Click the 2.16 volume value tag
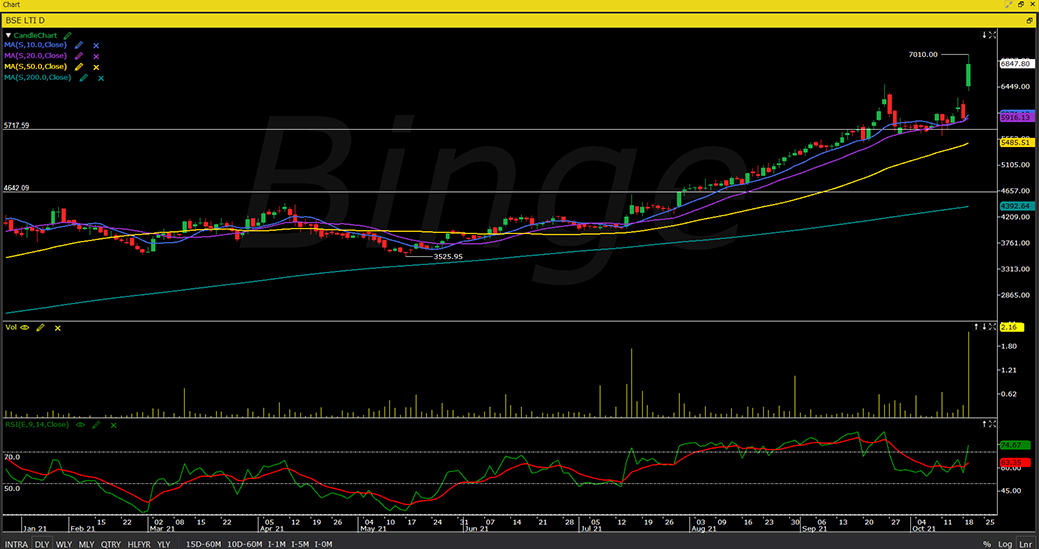This screenshot has height=549, width=1039. click(x=1012, y=327)
